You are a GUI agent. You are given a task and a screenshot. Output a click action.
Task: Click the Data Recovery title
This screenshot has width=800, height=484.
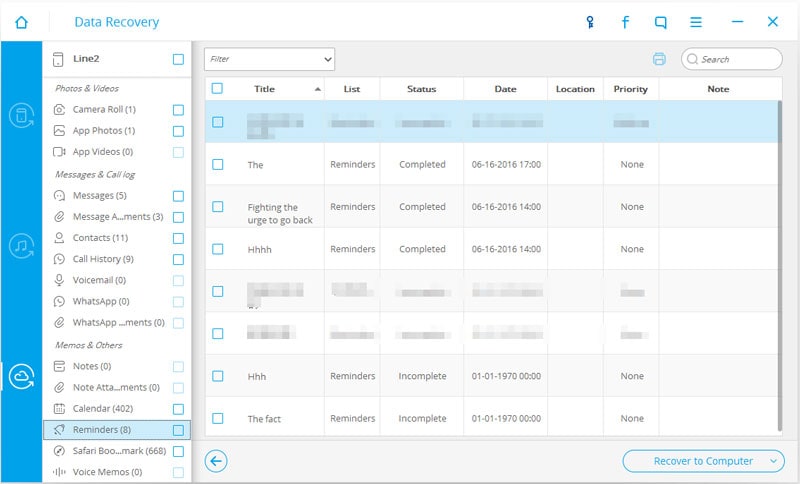[117, 22]
